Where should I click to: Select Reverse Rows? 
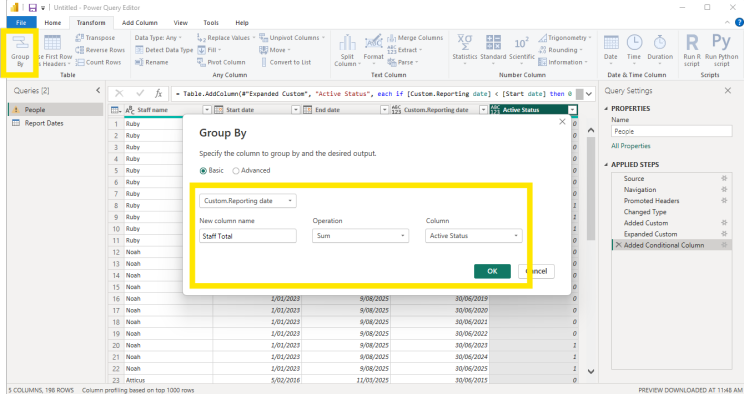tap(100, 50)
